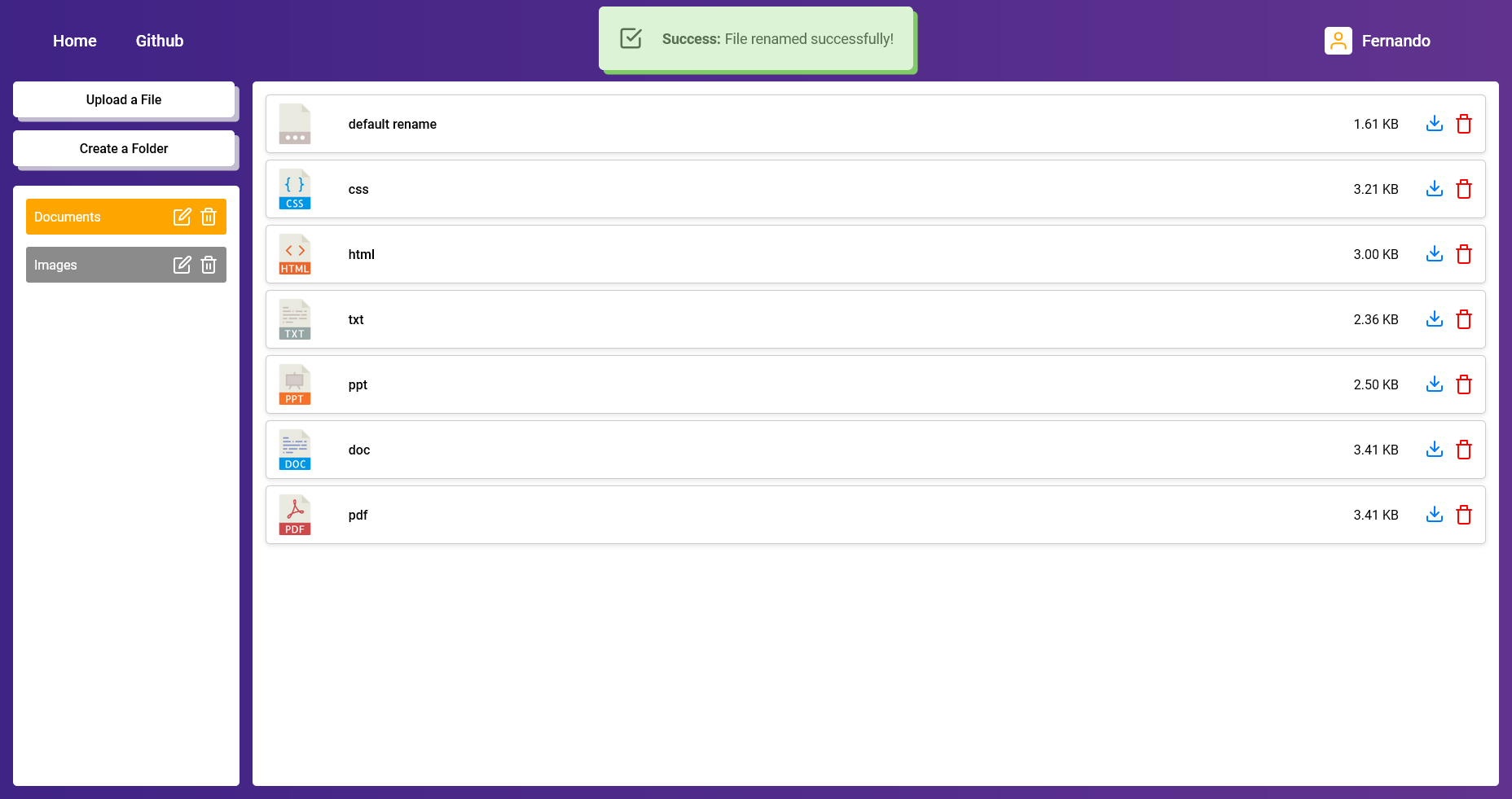Delete the html file

tap(1463, 254)
